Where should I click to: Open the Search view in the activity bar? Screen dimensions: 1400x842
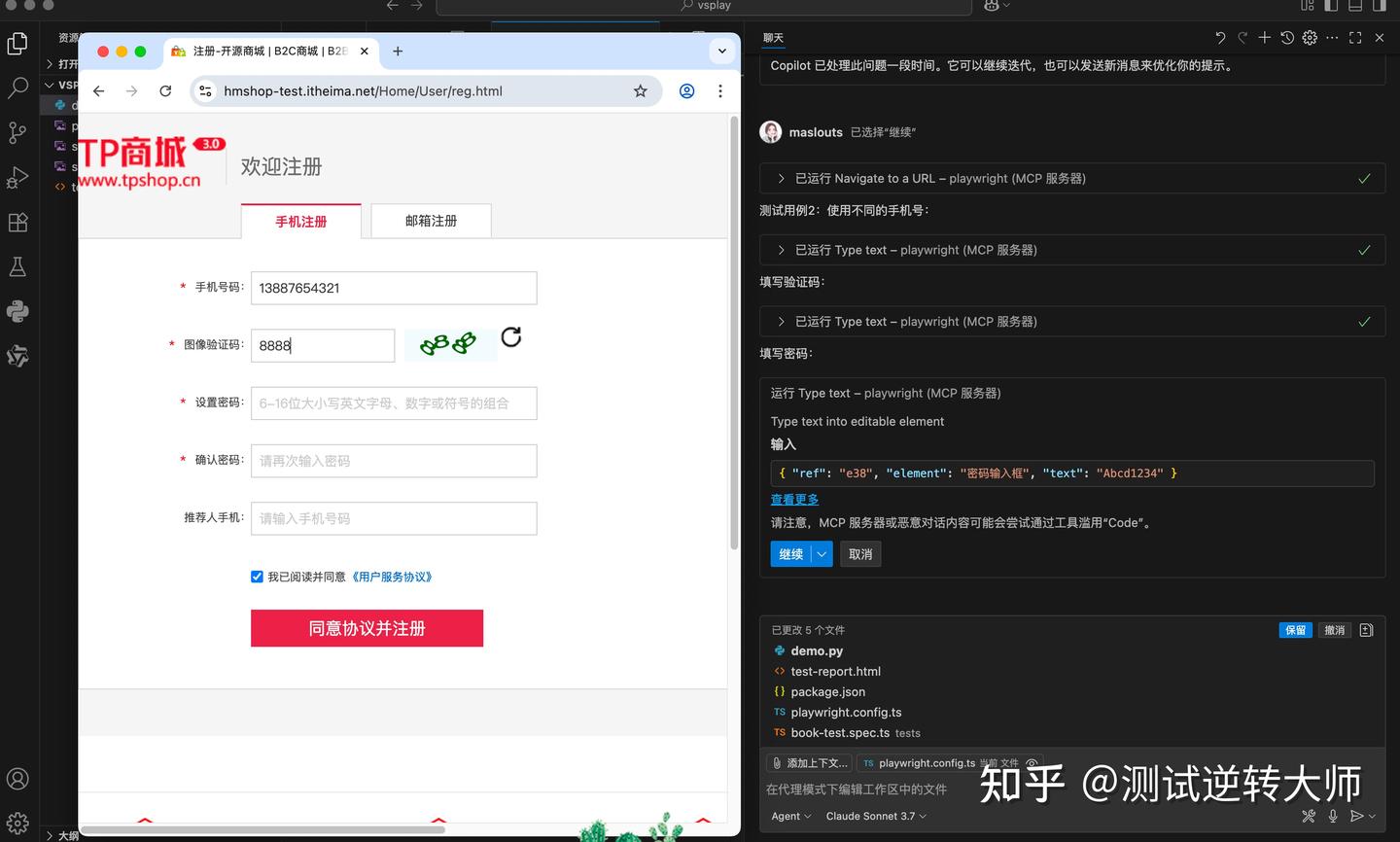pos(17,88)
